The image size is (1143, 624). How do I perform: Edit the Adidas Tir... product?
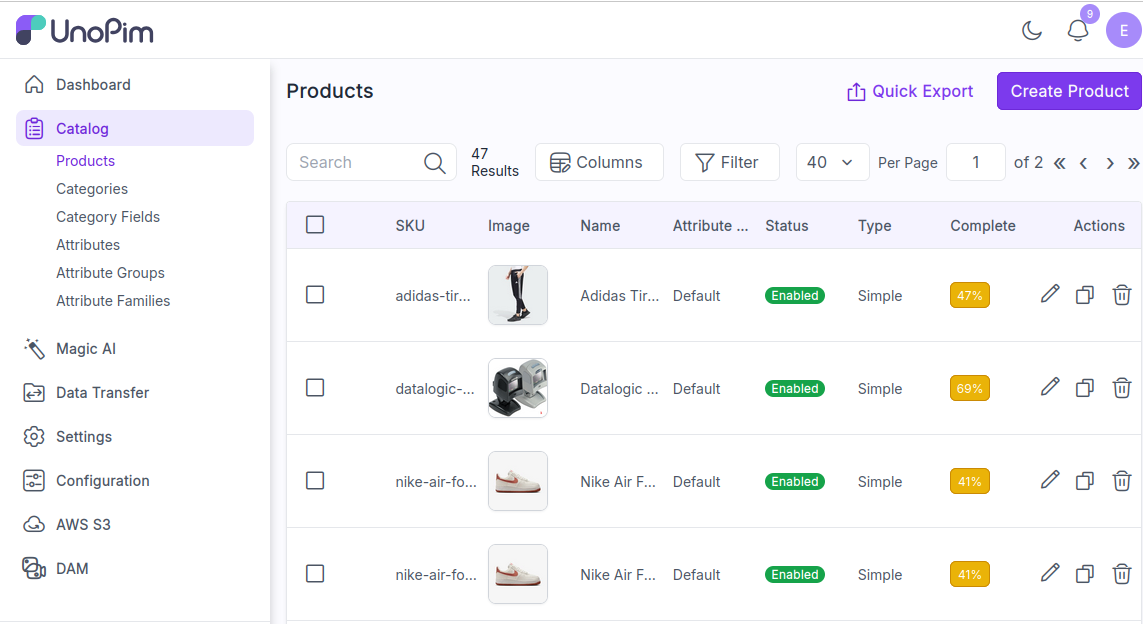1050,294
